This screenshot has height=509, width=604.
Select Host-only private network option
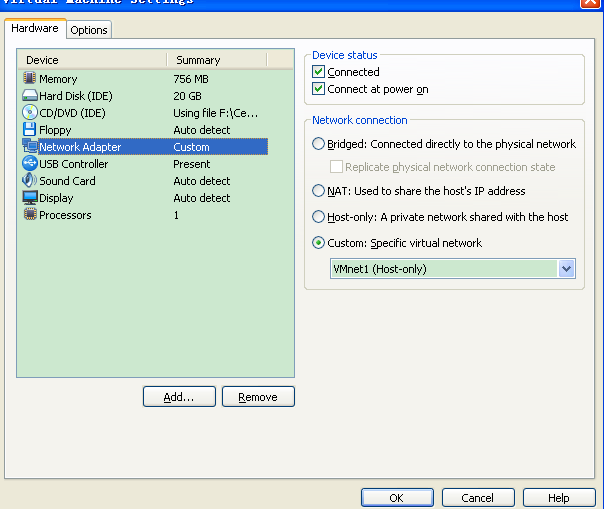pyautogui.click(x=318, y=217)
